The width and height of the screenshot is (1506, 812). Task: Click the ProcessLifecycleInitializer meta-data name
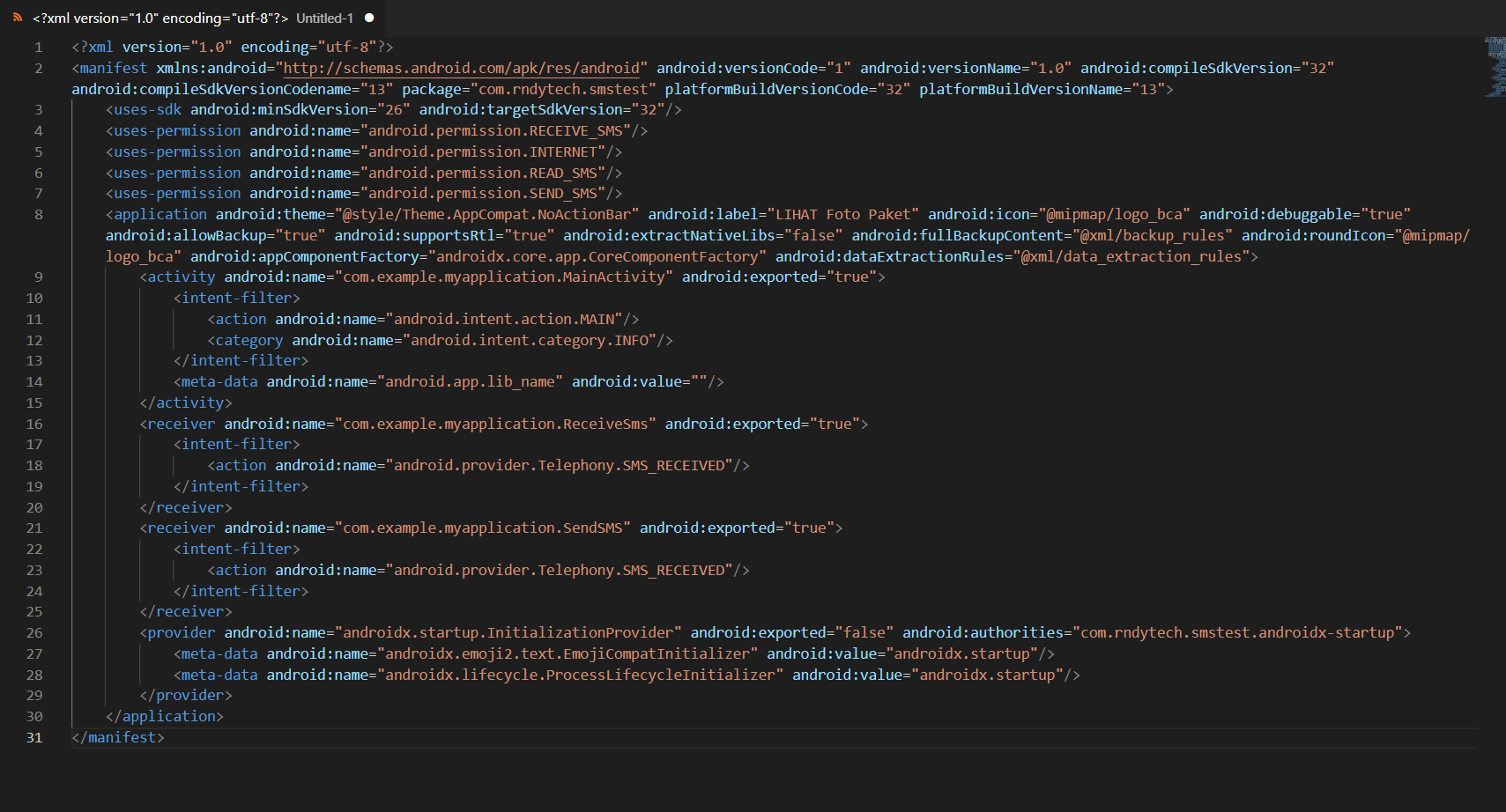[581, 675]
